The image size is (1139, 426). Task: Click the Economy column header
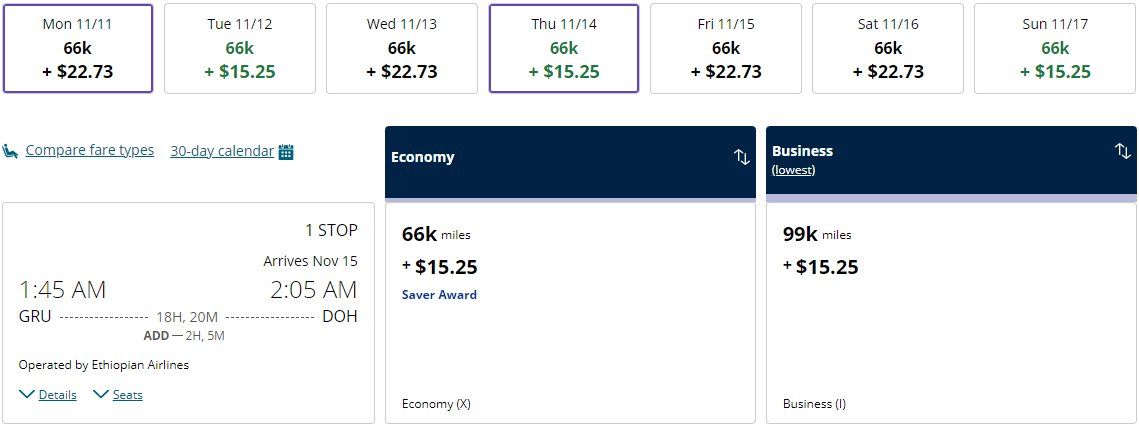click(x=570, y=161)
